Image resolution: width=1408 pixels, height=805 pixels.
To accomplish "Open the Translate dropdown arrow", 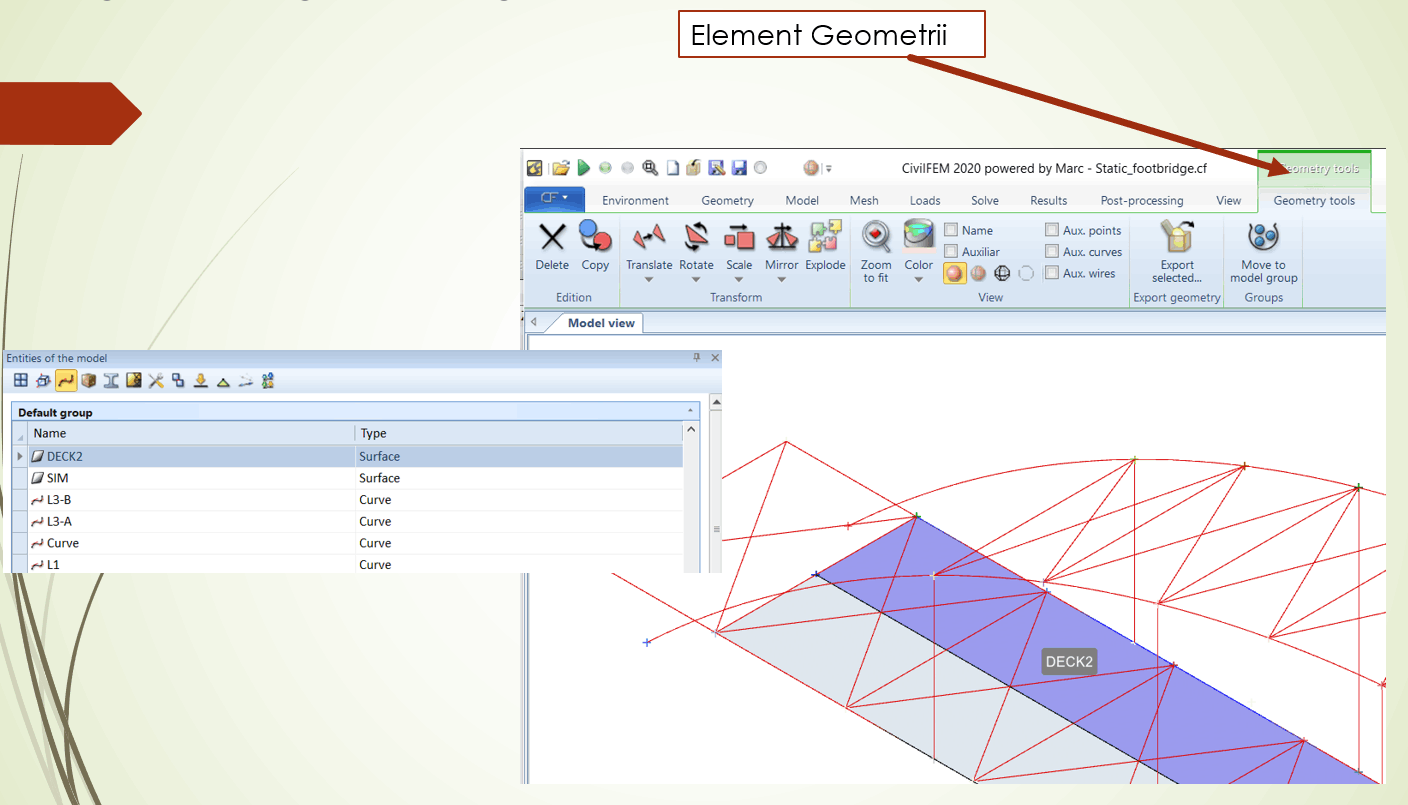I will 649,280.
